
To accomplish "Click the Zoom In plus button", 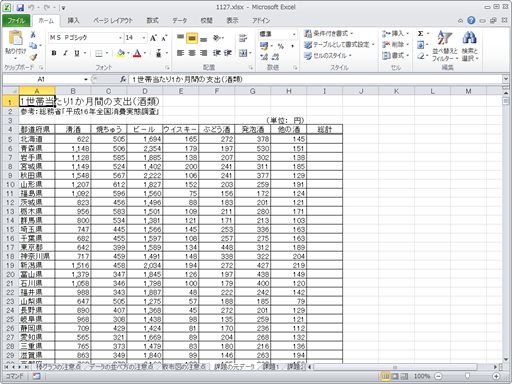I will [x=496, y=376].
